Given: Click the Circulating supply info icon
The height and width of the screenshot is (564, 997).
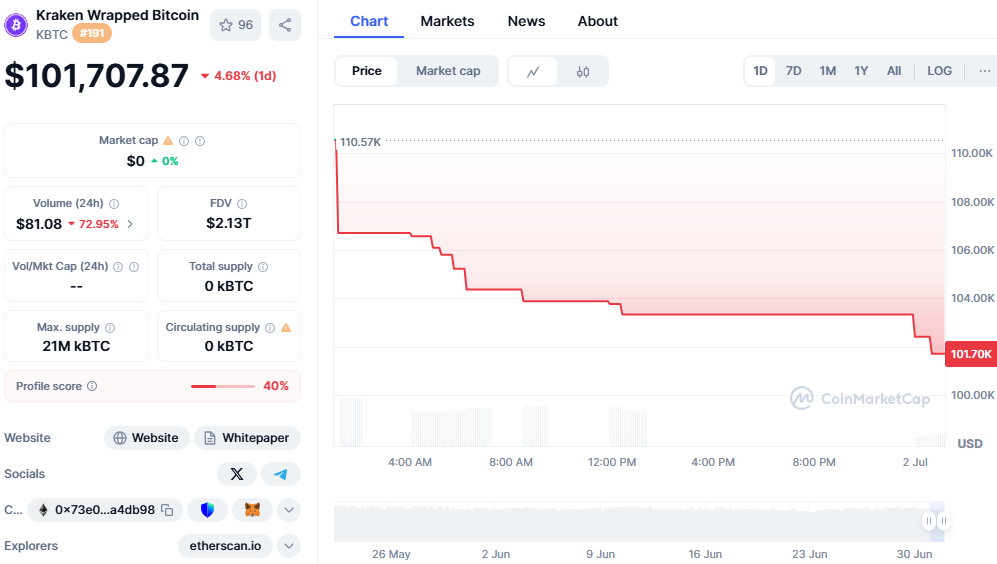Looking at the screenshot, I should coord(270,327).
